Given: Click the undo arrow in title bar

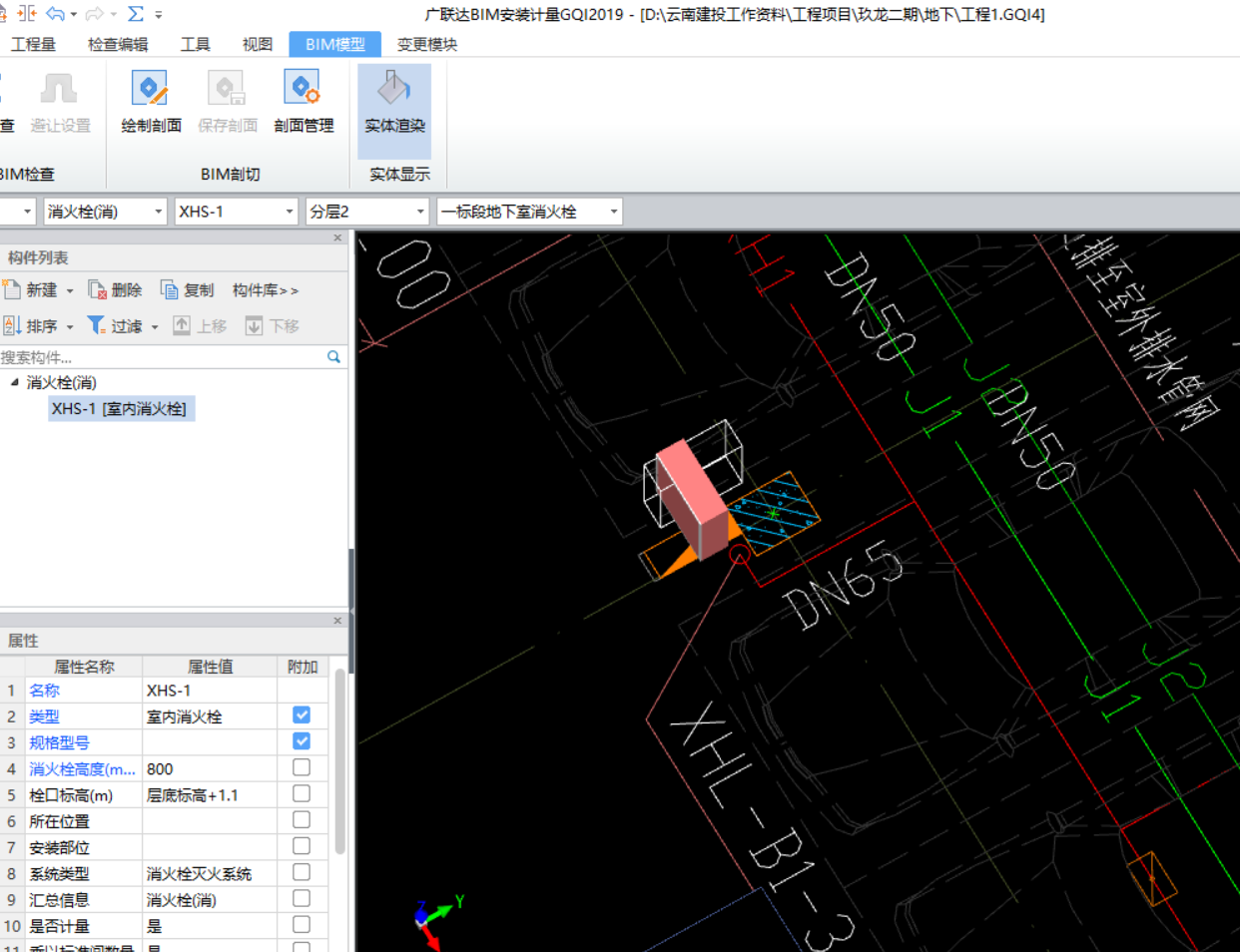Looking at the screenshot, I should click(x=56, y=14).
